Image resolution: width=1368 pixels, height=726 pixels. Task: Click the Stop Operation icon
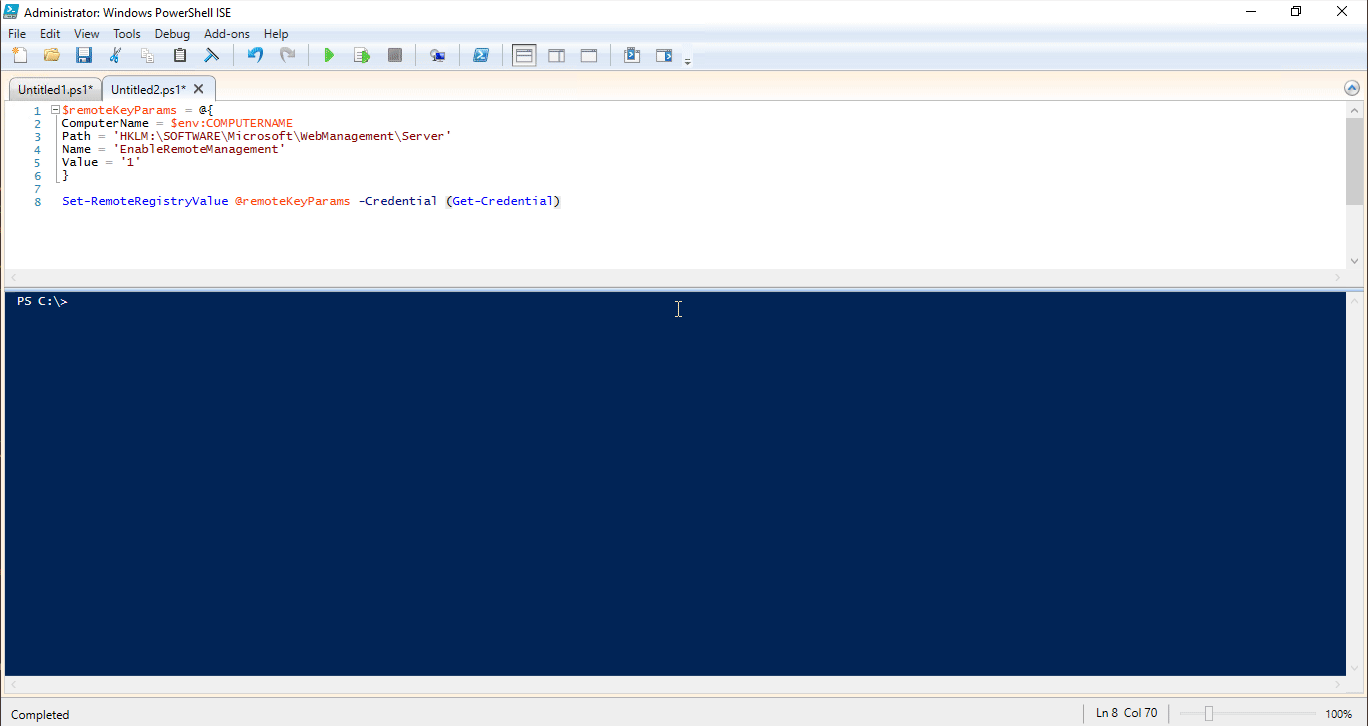[394, 55]
